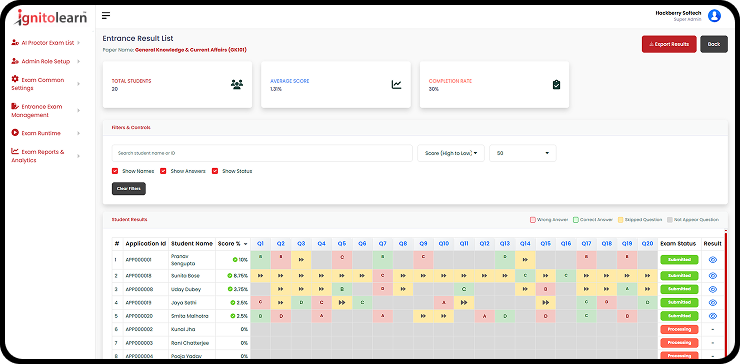This screenshot has width=740, height=364.
Task: Uncheck the Show Names checkbox
Action: click(115, 171)
